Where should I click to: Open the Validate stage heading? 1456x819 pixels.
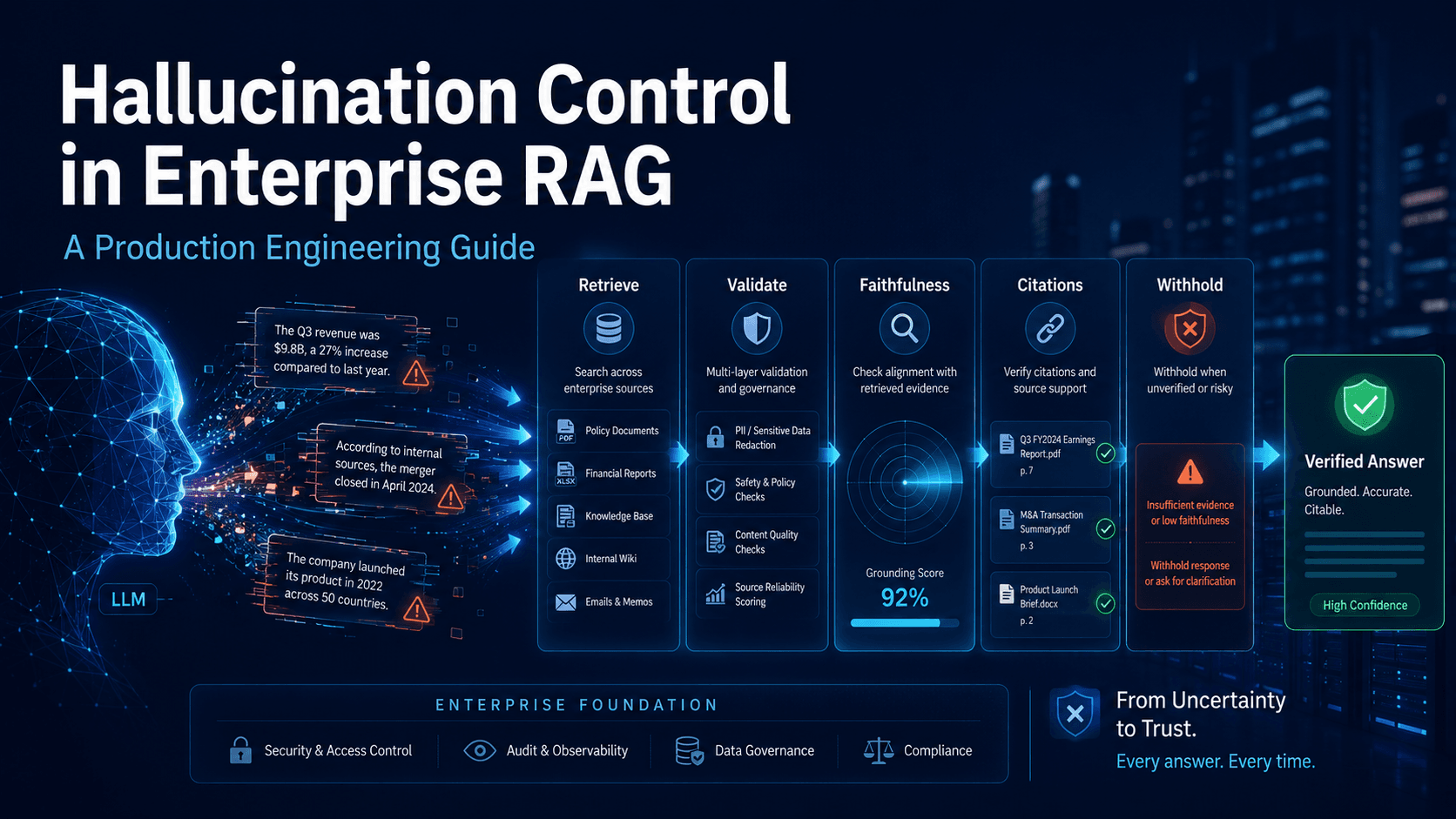point(757,285)
